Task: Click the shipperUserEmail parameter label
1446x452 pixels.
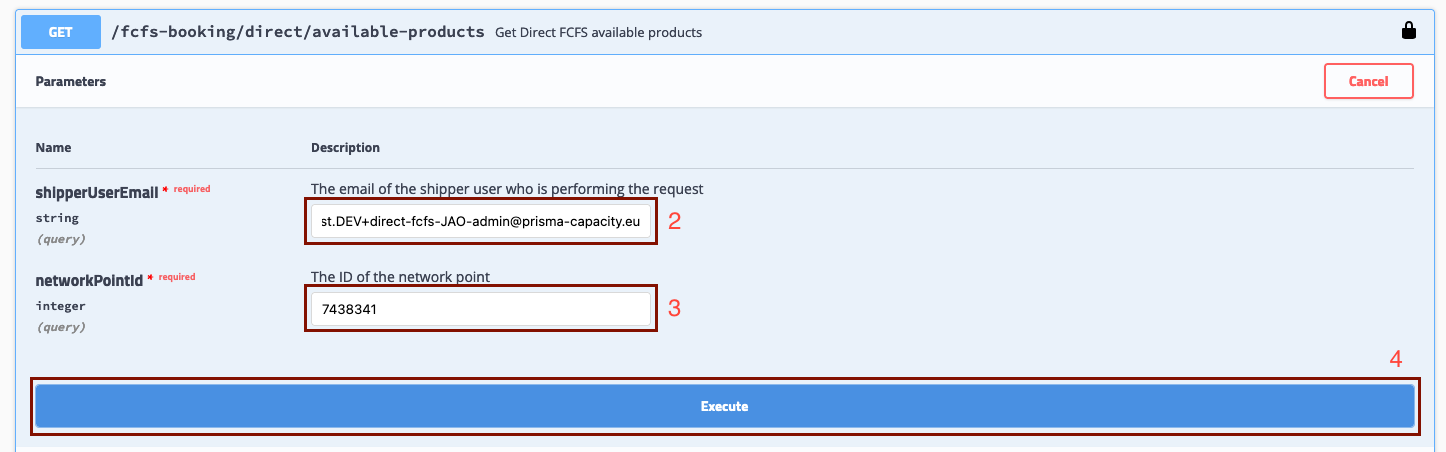Action: click(96, 191)
